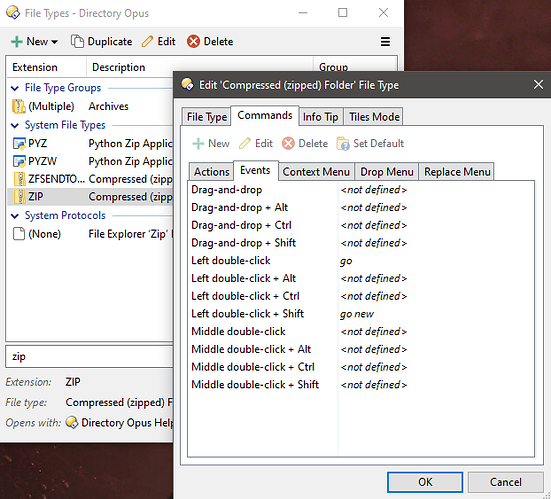Select the plain Middle double-click event row
Viewport: 551px width, 499px height.
pyautogui.click(x=361, y=331)
